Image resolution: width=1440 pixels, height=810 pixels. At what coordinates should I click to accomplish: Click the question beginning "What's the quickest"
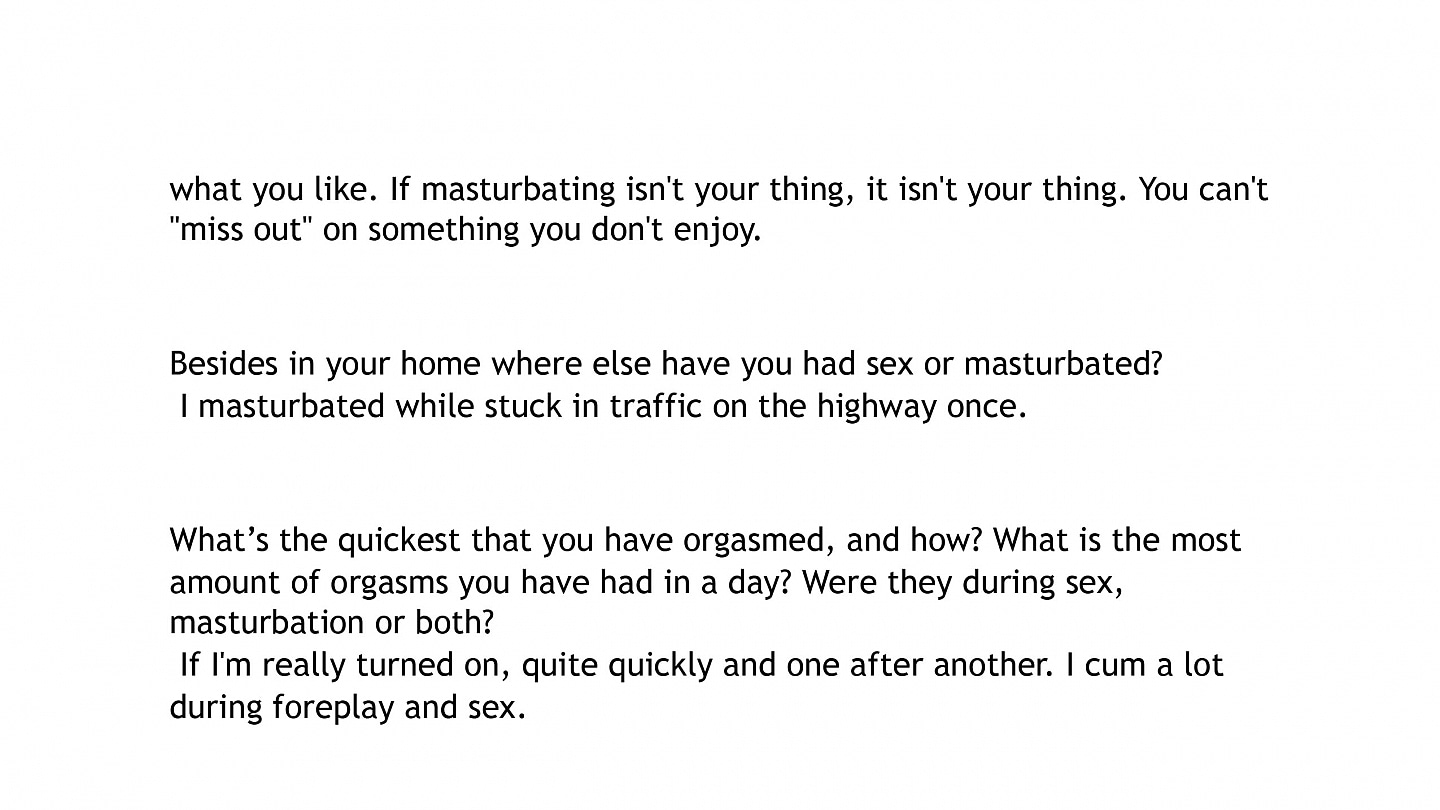[705, 581]
